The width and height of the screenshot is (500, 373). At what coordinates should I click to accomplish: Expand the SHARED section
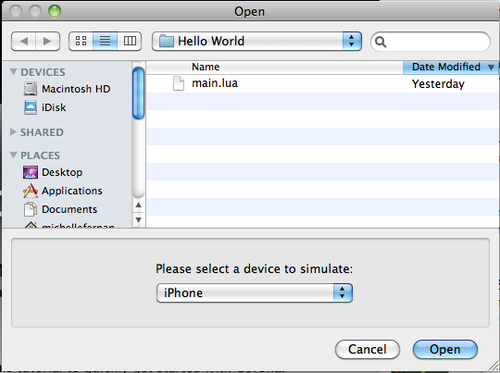click(x=13, y=132)
